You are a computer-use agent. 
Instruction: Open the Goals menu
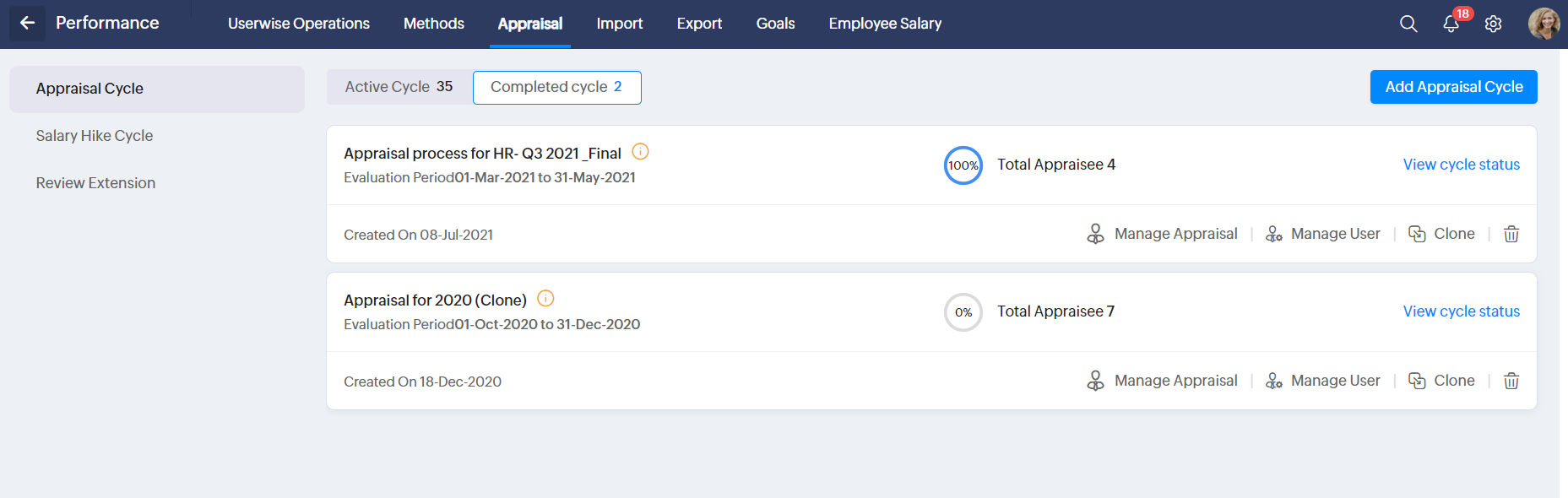point(775,24)
